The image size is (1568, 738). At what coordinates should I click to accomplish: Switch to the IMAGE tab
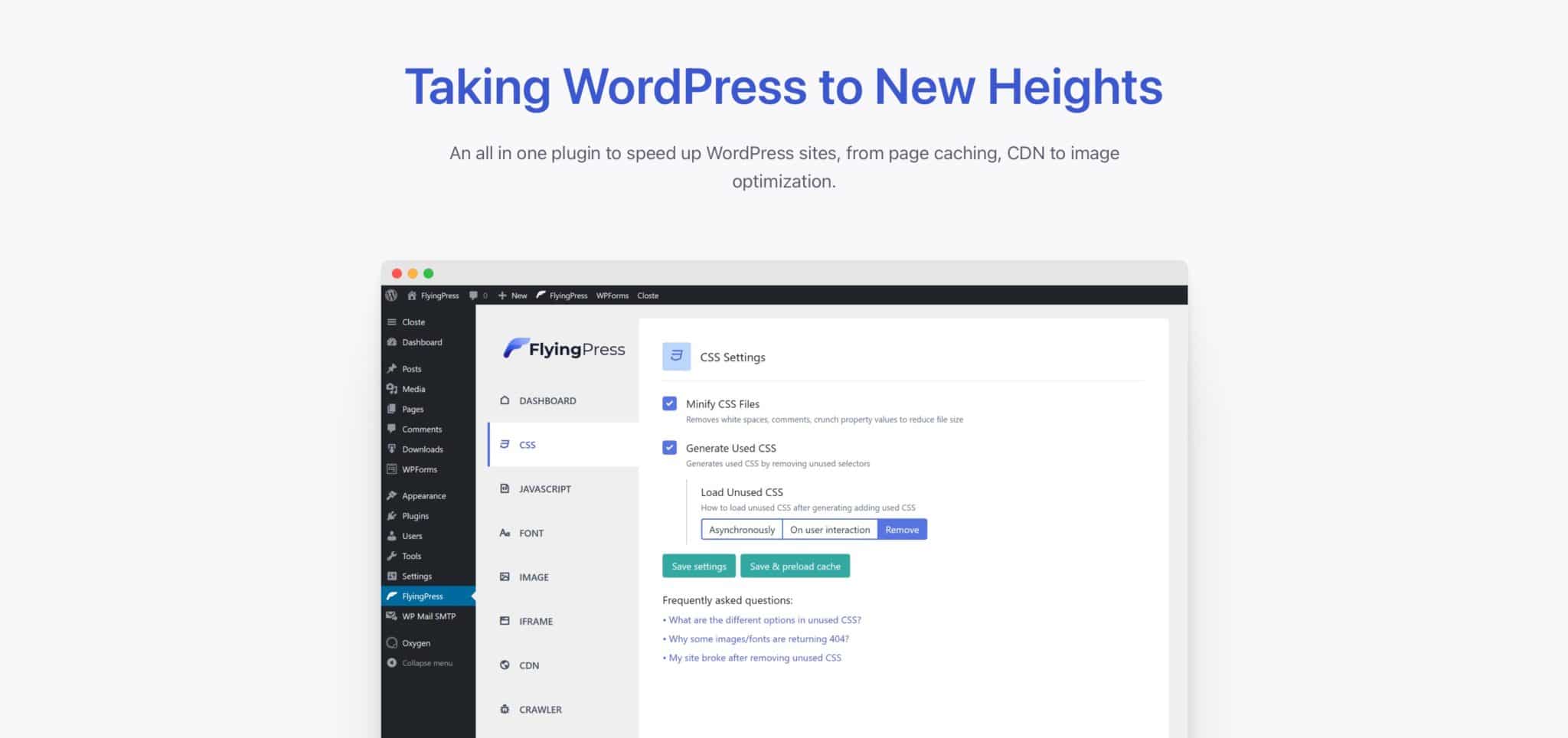[563, 577]
